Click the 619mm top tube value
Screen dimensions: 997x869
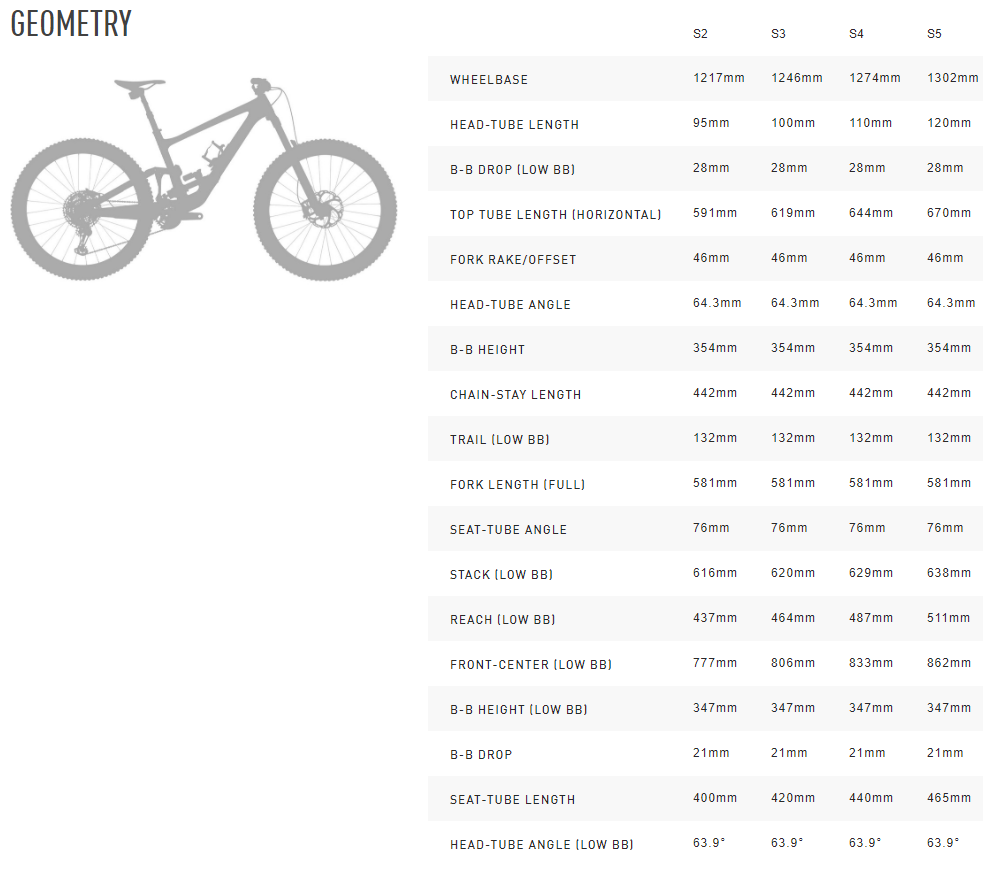tap(793, 213)
